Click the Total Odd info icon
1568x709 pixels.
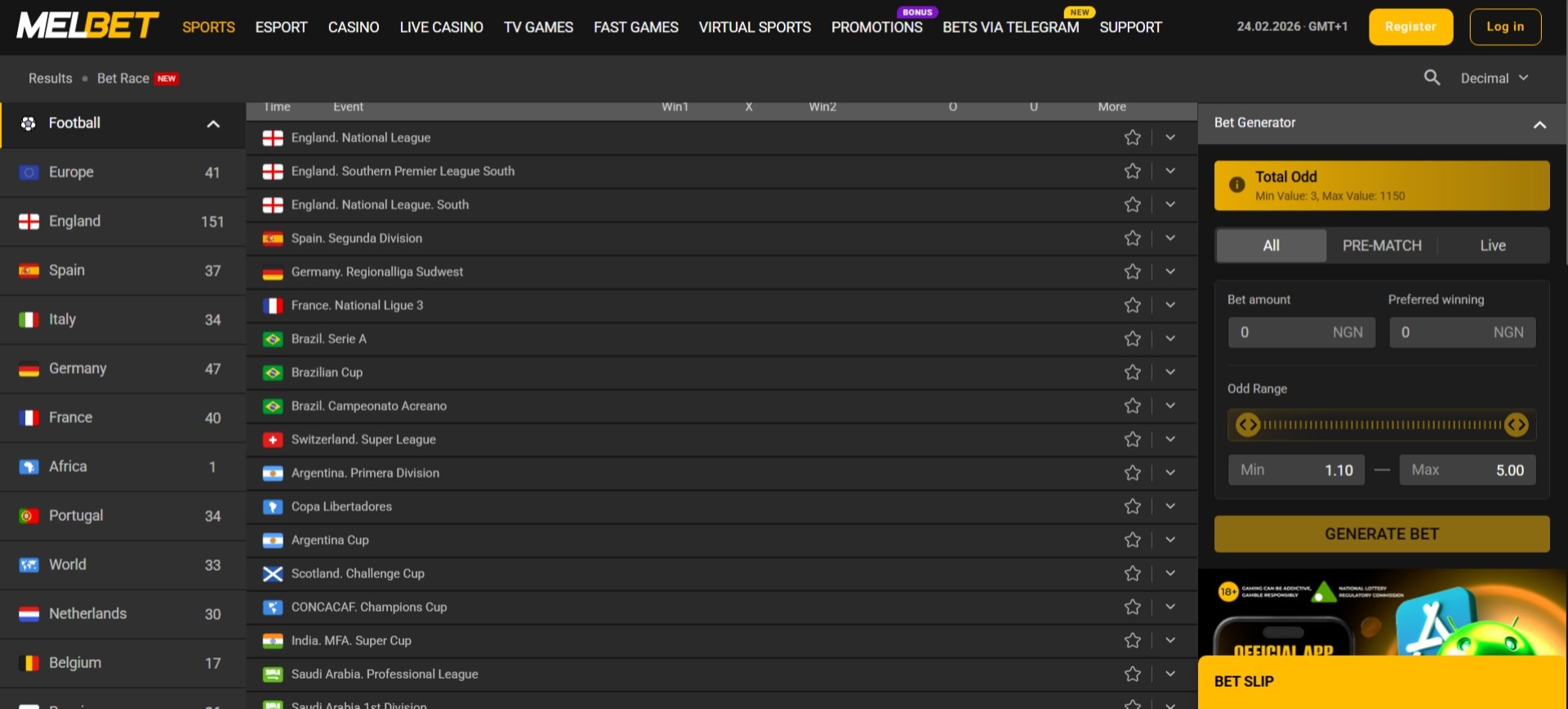[1237, 185]
